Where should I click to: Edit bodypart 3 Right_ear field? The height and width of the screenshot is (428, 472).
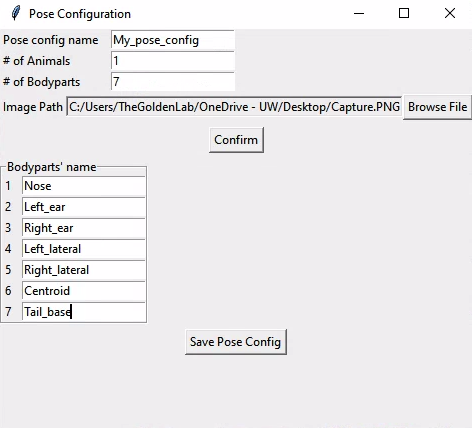click(84, 228)
